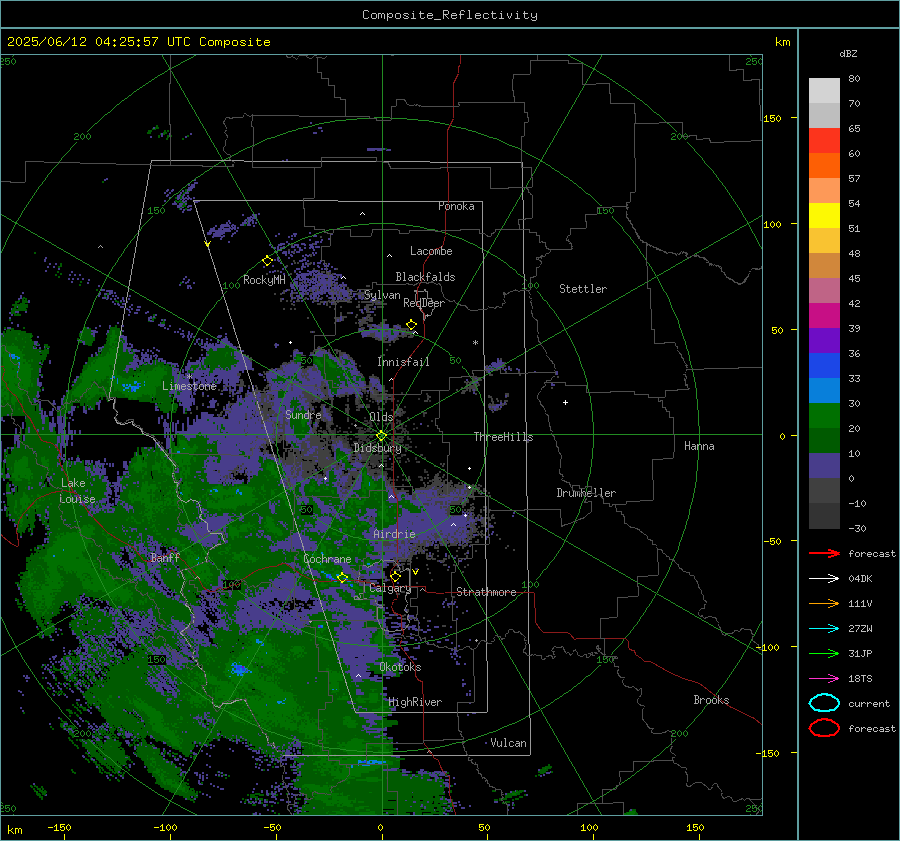This screenshot has height=841, width=900.
Task: Click the Brooks map label
Action: tap(711, 700)
